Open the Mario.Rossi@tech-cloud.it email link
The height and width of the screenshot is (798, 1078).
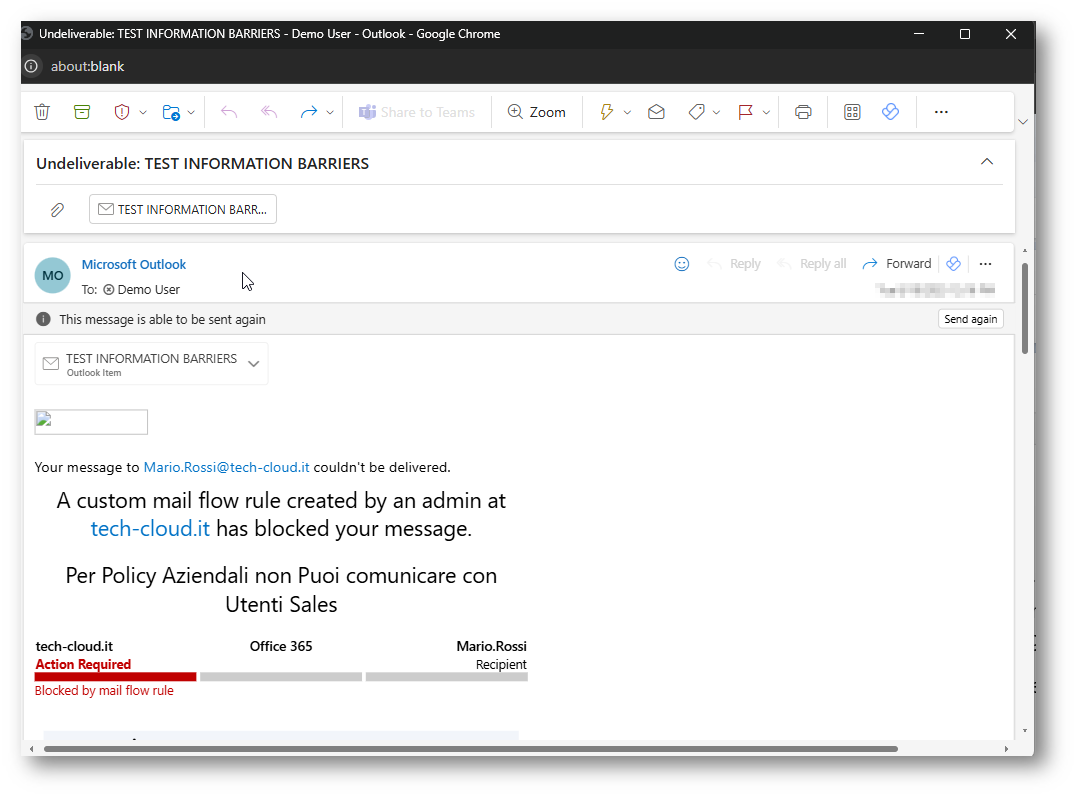[226, 467]
